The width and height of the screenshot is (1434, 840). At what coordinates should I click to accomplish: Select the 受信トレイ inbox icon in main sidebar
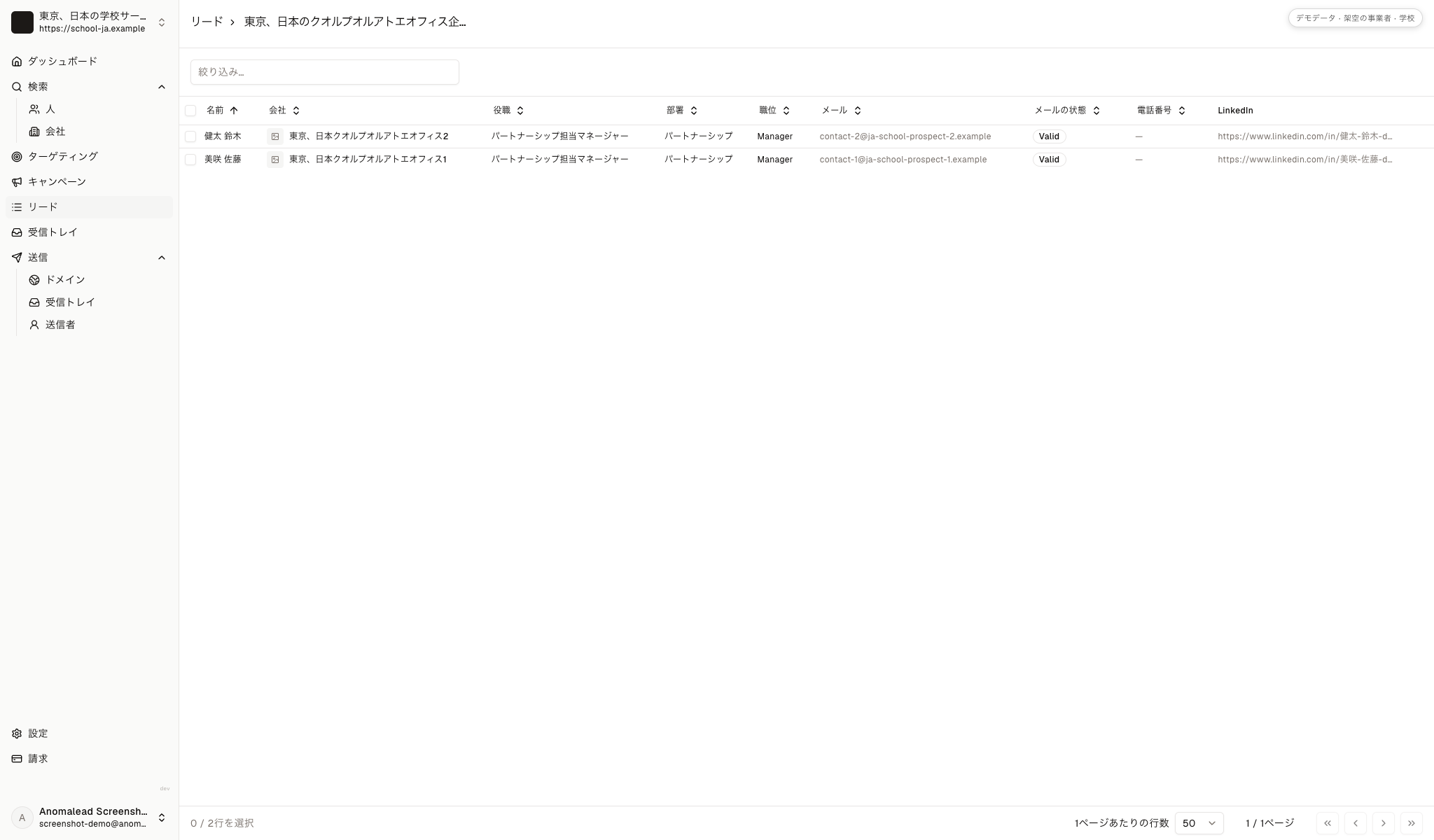tap(17, 232)
